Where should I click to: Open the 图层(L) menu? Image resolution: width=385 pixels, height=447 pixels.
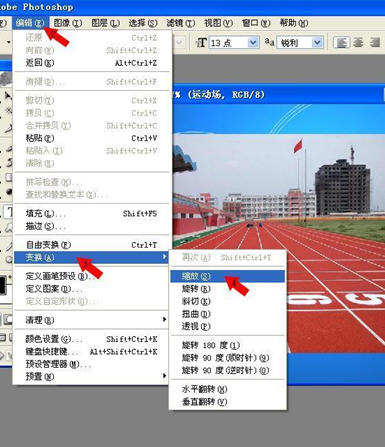click(x=105, y=23)
